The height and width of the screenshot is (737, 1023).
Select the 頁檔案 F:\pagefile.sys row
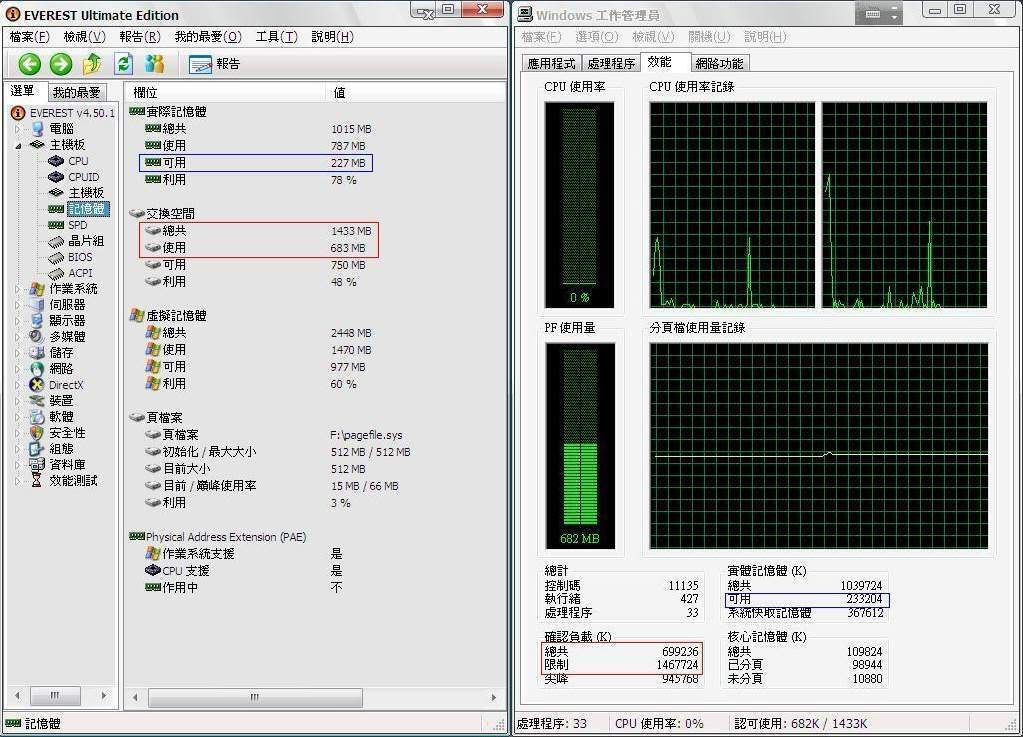(274, 435)
